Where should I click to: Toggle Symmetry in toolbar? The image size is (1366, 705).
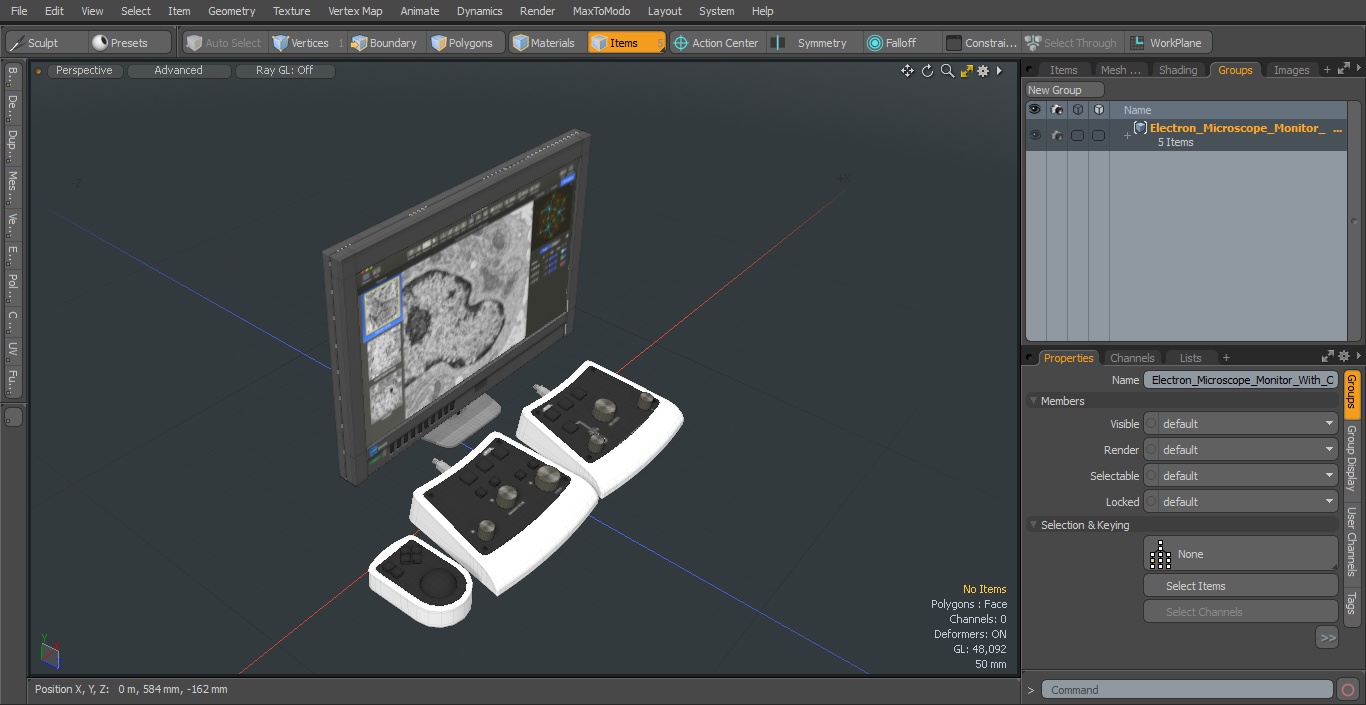click(812, 43)
